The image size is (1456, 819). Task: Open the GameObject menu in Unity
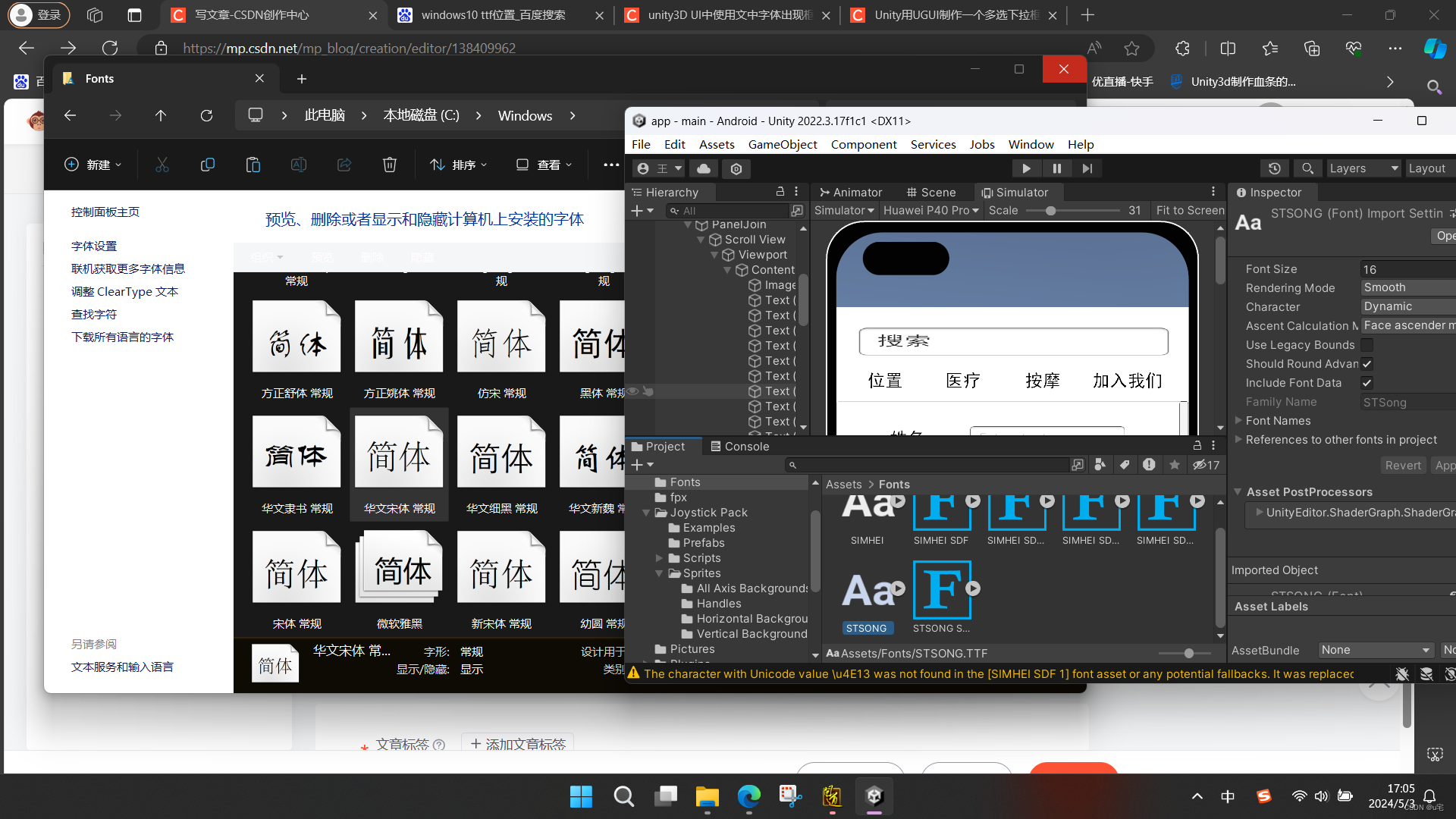[783, 144]
